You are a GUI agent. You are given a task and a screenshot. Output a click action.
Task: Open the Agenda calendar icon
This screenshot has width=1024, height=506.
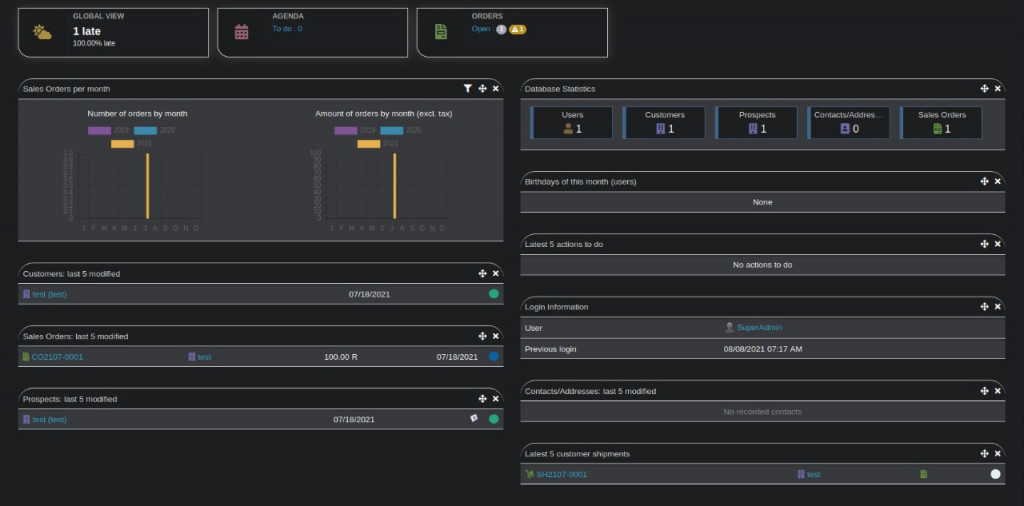point(241,32)
